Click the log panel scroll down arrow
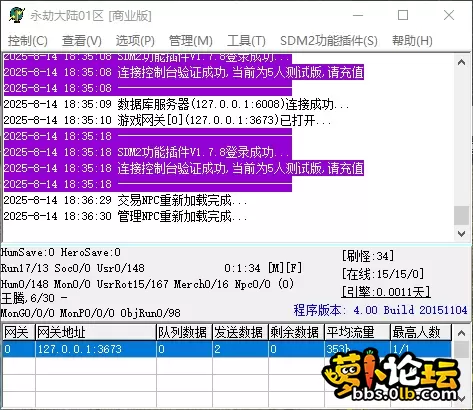The image size is (473, 410). pos(462,234)
